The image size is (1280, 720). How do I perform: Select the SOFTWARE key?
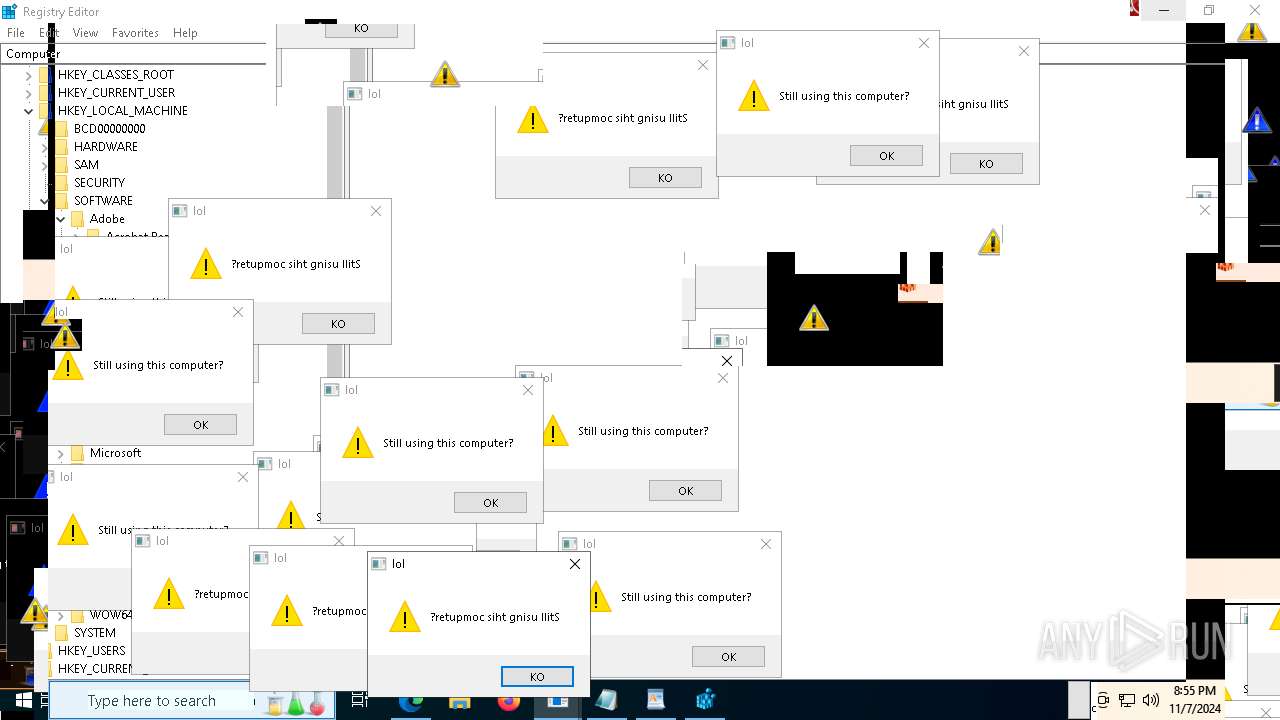point(103,201)
